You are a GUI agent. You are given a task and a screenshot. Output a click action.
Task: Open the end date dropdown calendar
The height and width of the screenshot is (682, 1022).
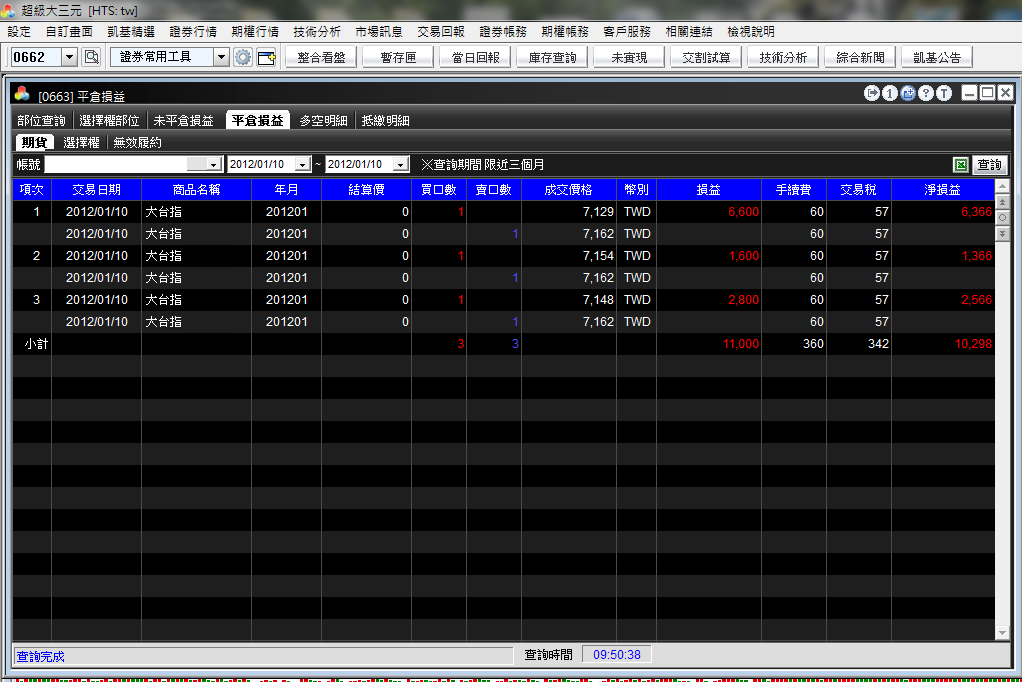401,165
